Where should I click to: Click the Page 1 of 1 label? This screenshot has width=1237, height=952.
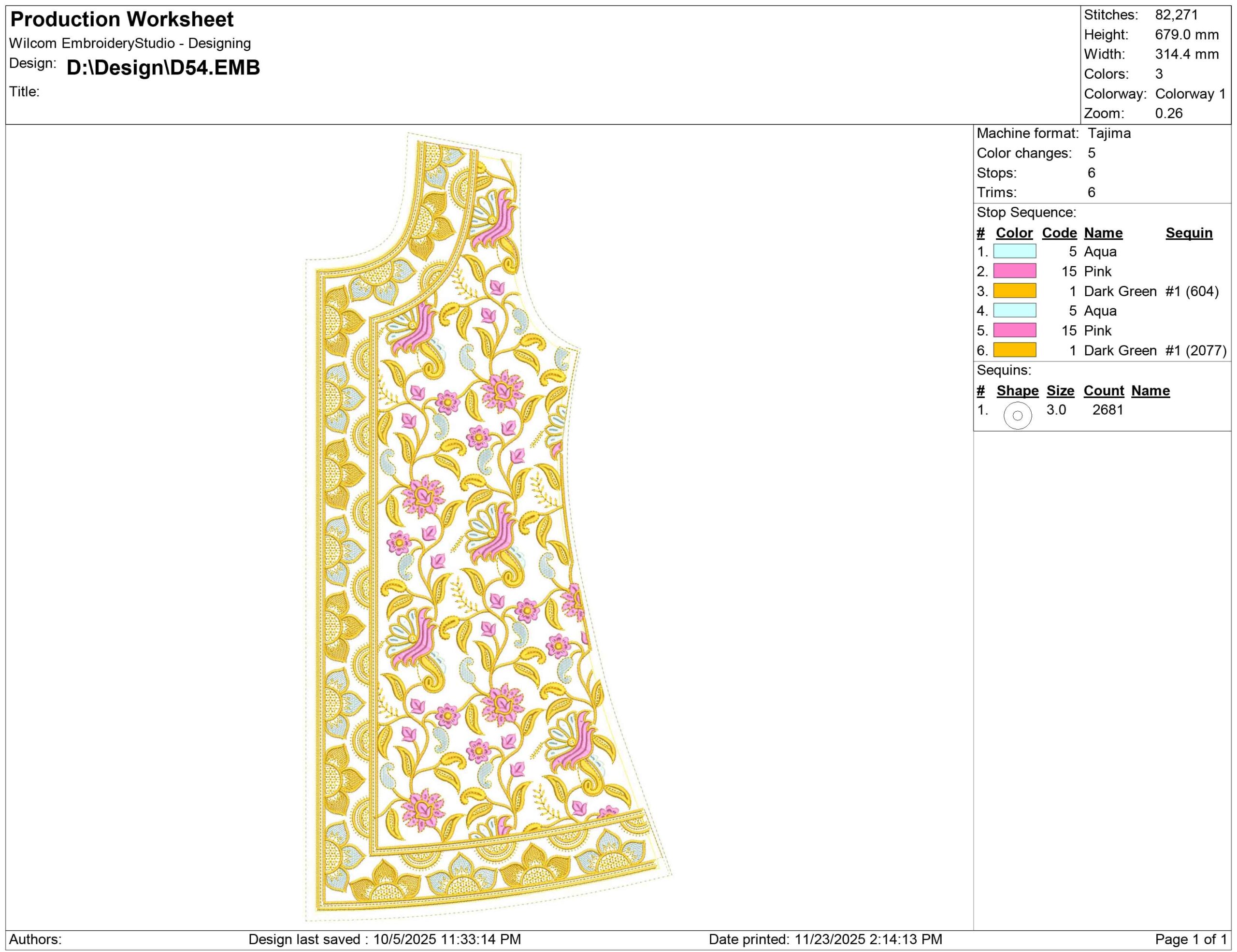1191,939
